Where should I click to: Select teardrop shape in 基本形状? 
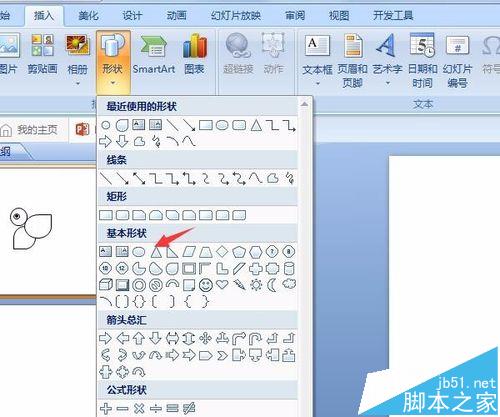coord(172,268)
